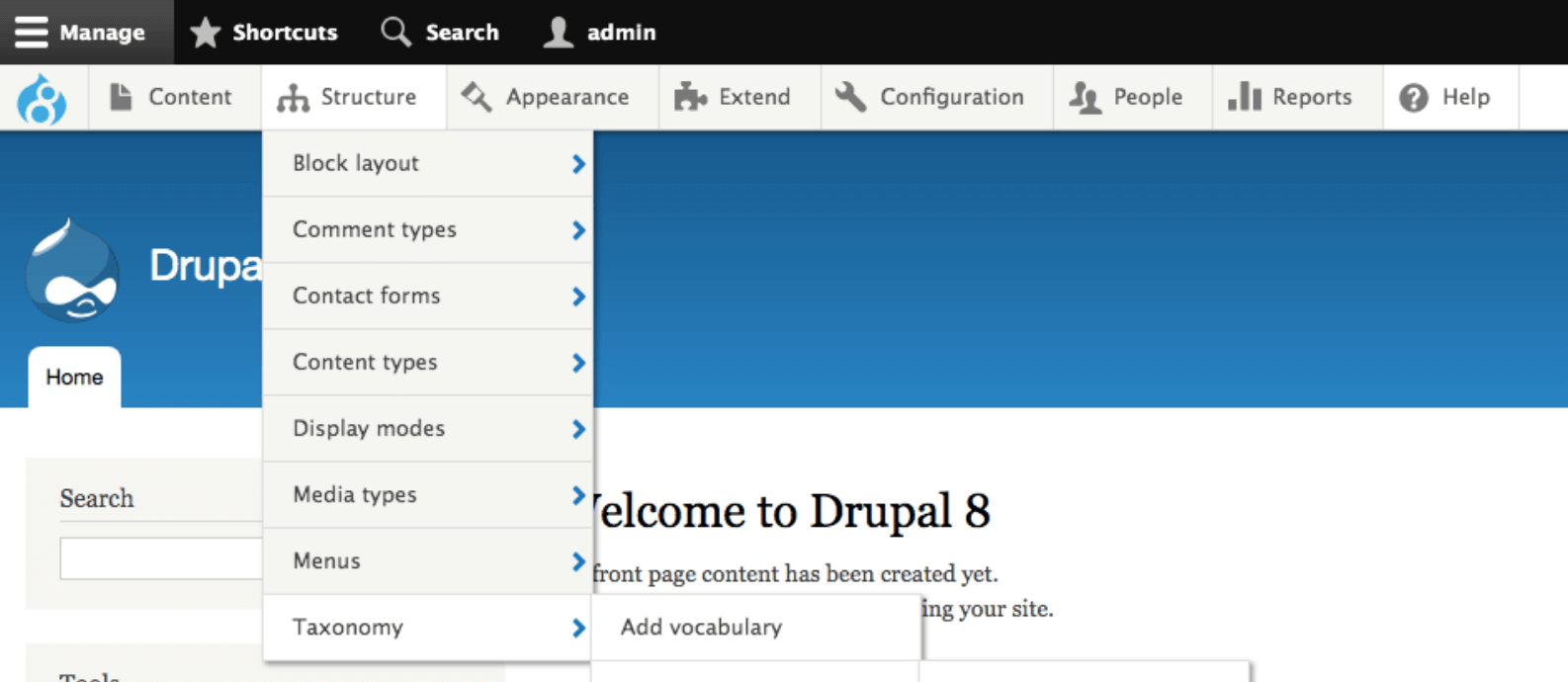Image resolution: width=1568 pixels, height=682 pixels.
Task: Expand the Display modes submenu arrow
Action: 578,429
